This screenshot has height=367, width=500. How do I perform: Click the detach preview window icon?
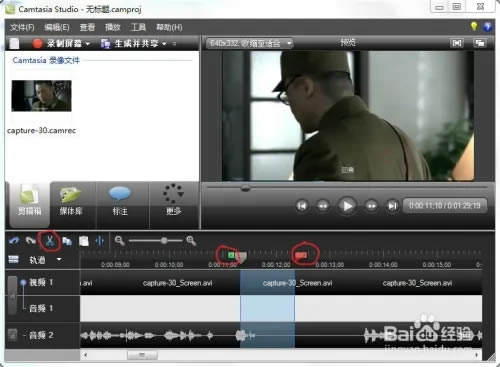480,43
